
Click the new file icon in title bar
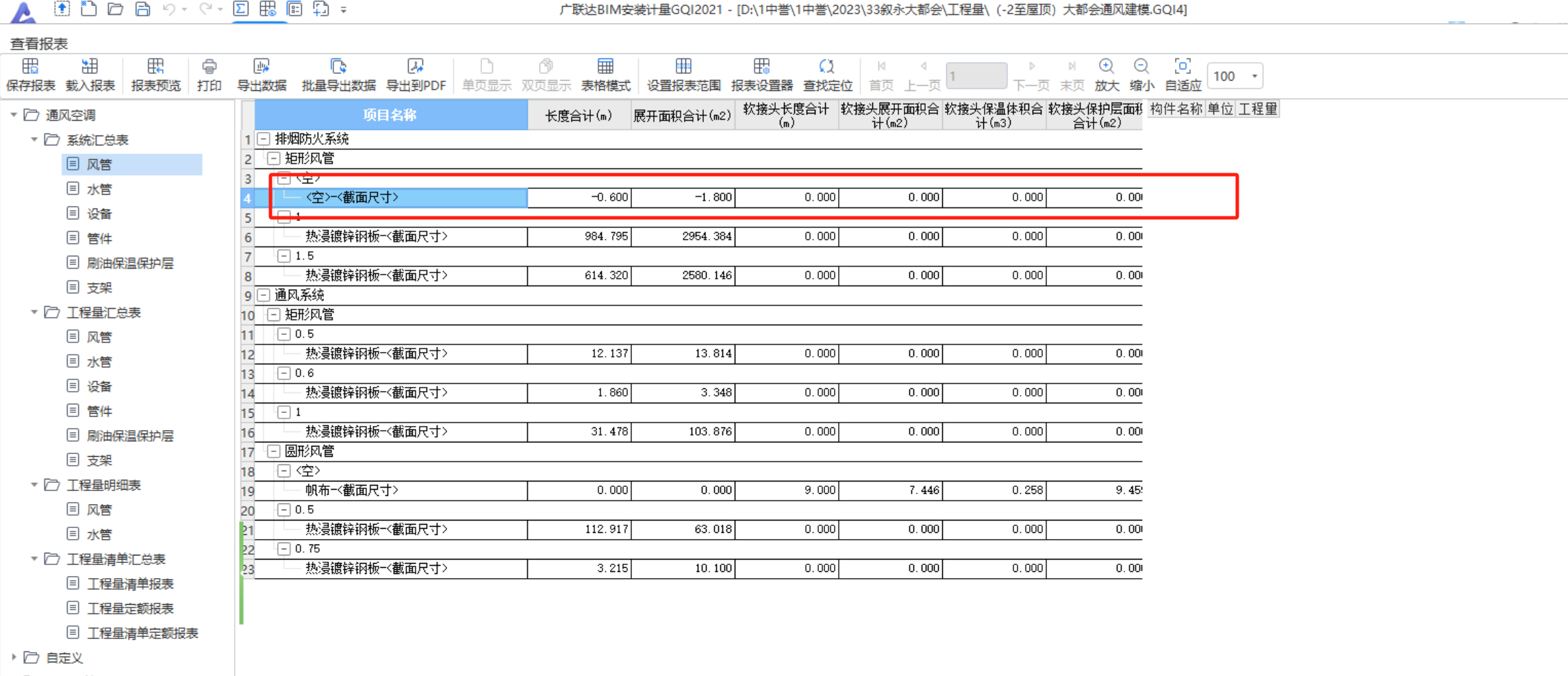click(x=88, y=10)
